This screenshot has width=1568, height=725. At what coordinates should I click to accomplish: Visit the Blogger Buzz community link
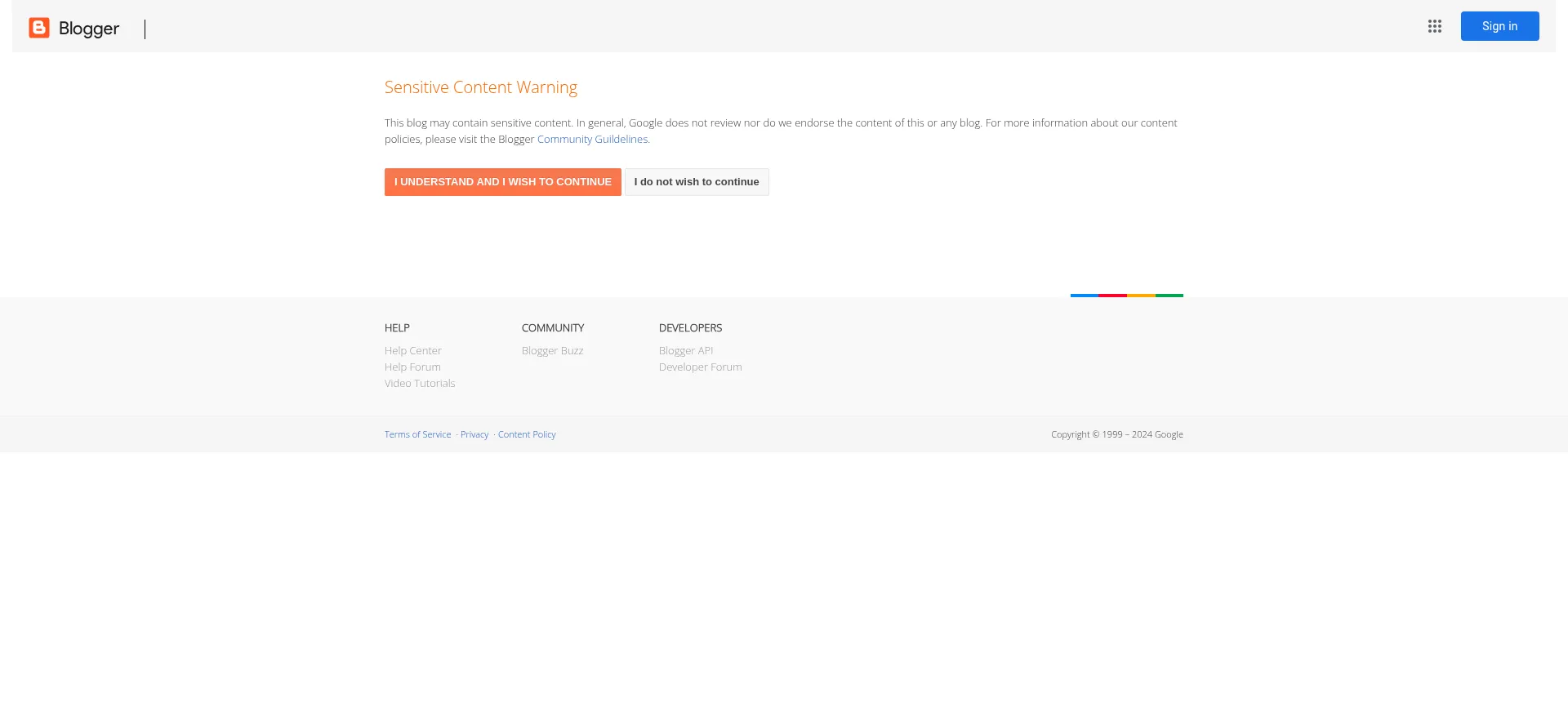pyautogui.click(x=552, y=351)
